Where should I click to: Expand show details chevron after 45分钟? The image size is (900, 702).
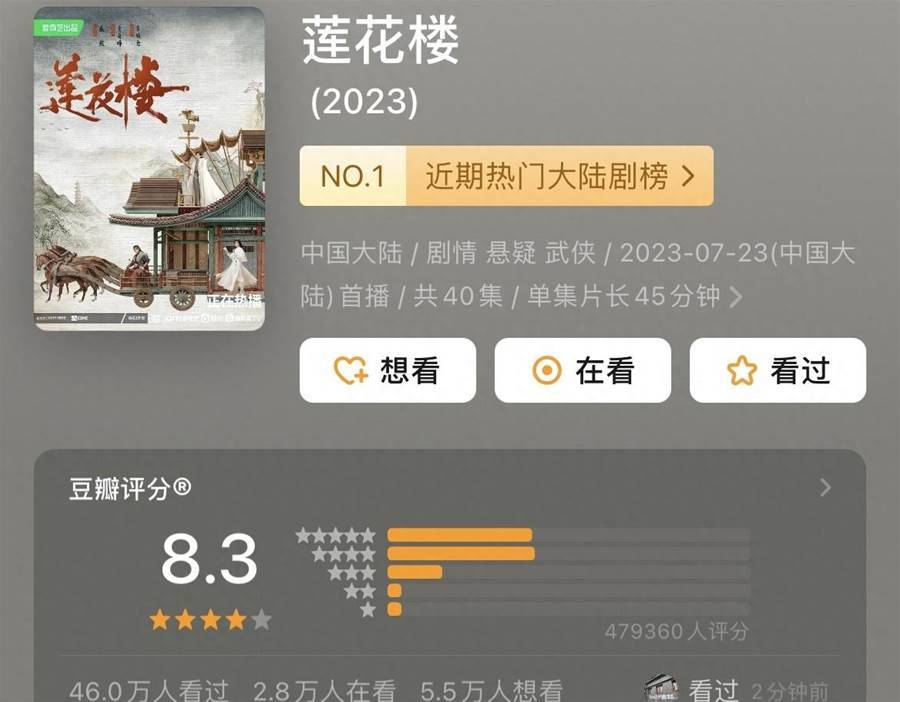click(x=735, y=297)
